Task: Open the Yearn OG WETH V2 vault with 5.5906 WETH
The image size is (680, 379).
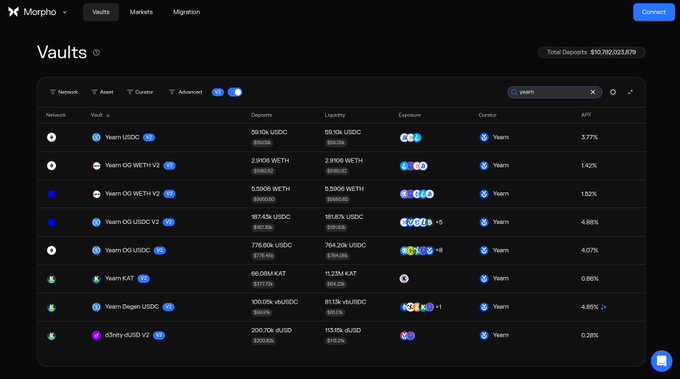Action: pos(341,194)
